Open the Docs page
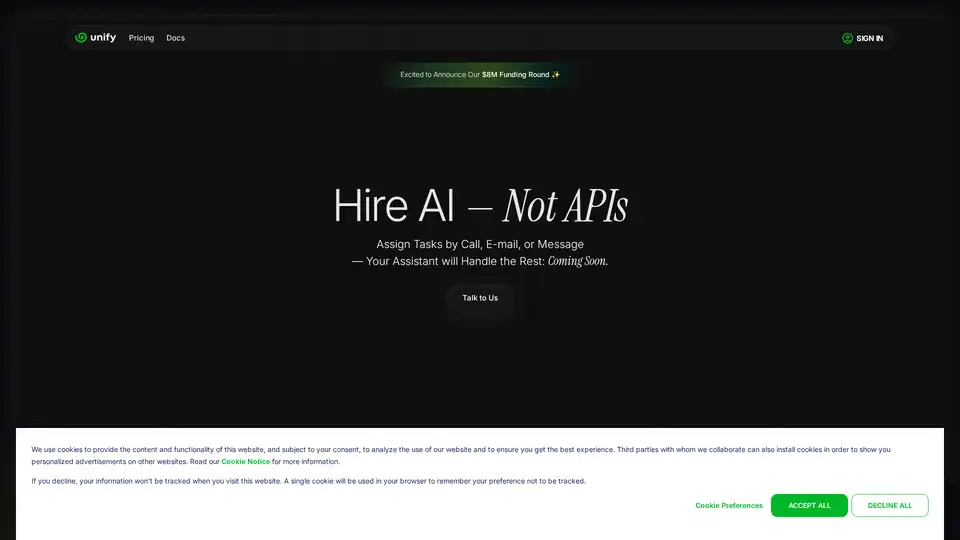 pyautogui.click(x=175, y=38)
